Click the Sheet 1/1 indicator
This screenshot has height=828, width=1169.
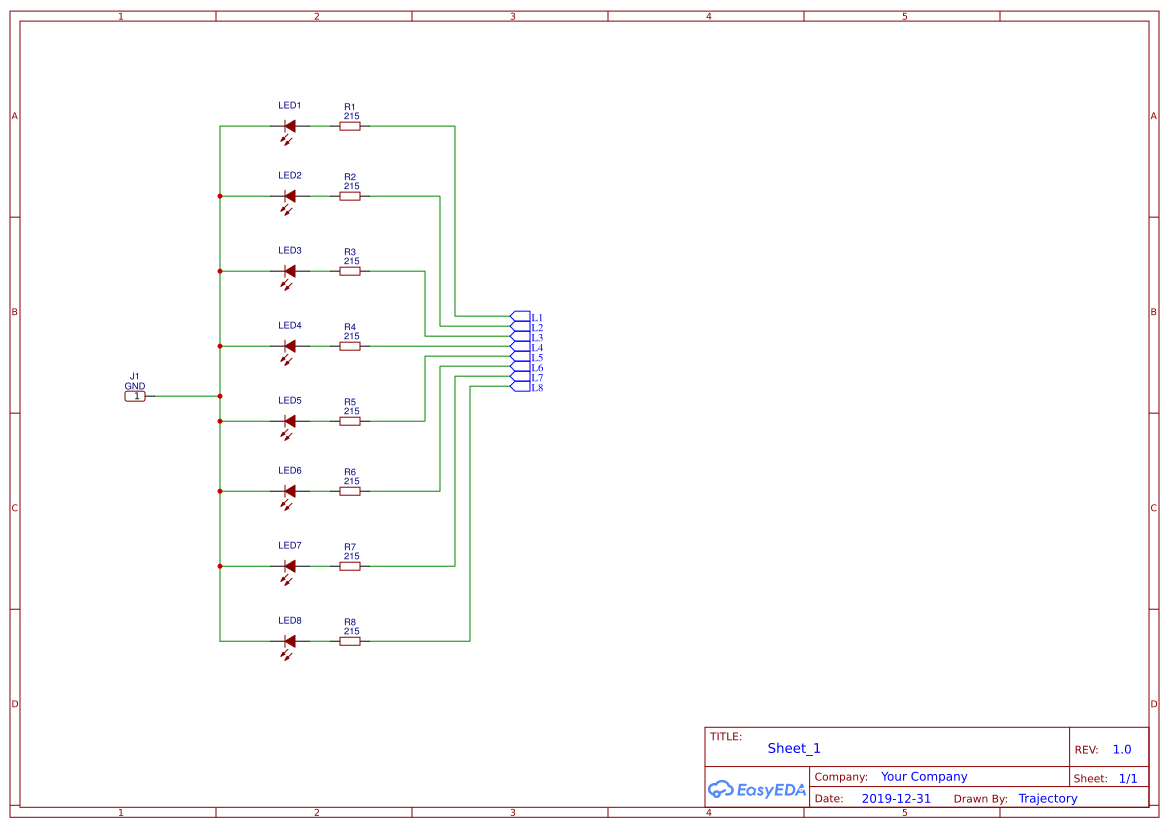point(1129,778)
